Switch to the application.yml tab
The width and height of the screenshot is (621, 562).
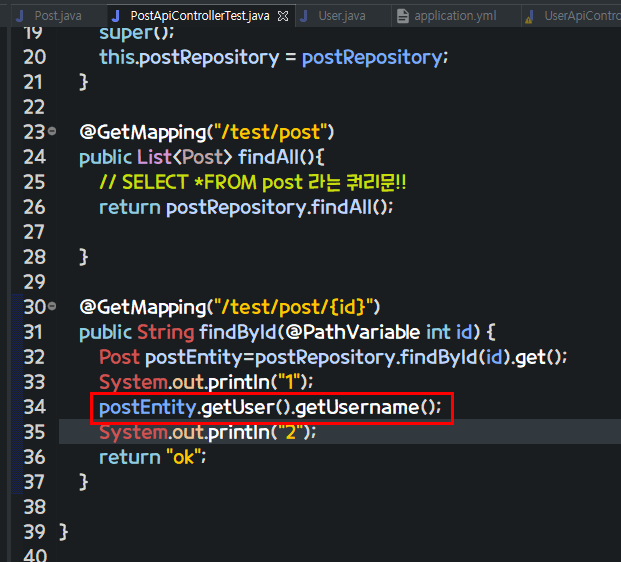[455, 16]
